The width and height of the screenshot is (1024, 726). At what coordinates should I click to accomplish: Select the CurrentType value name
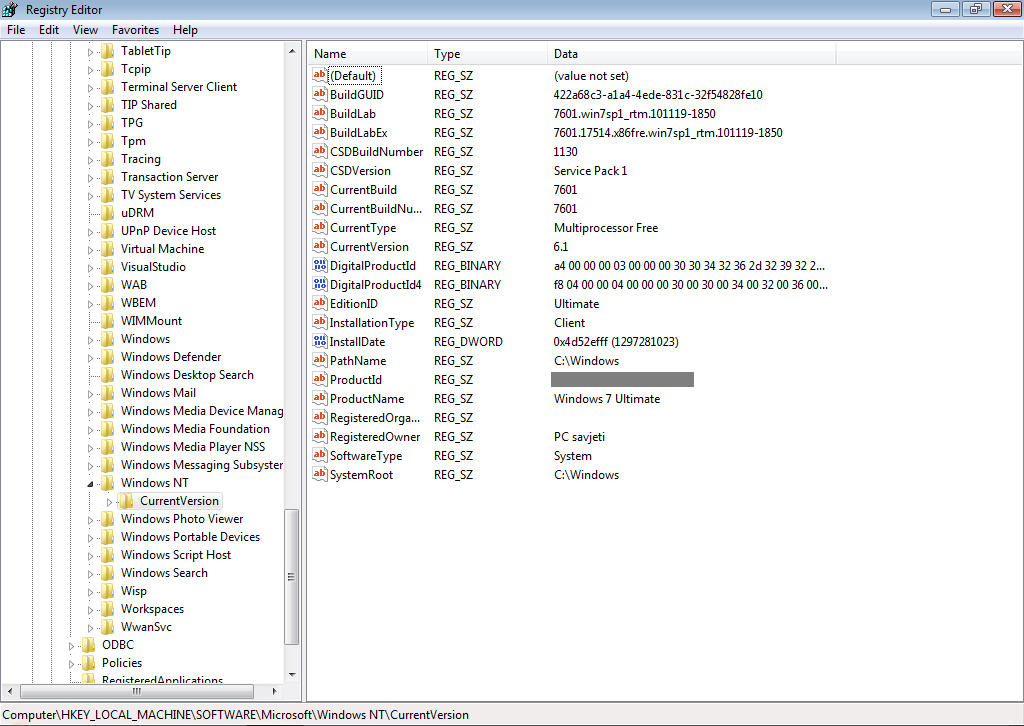(363, 228)
